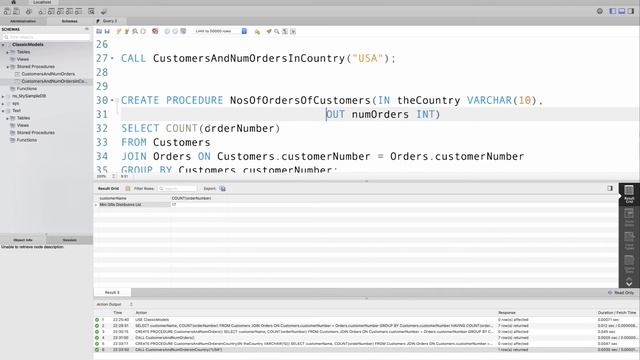Image resolution: width=640 pixels, height=360 pixels.
Task: Select Functions under ClassicModels
Action: 27,89
